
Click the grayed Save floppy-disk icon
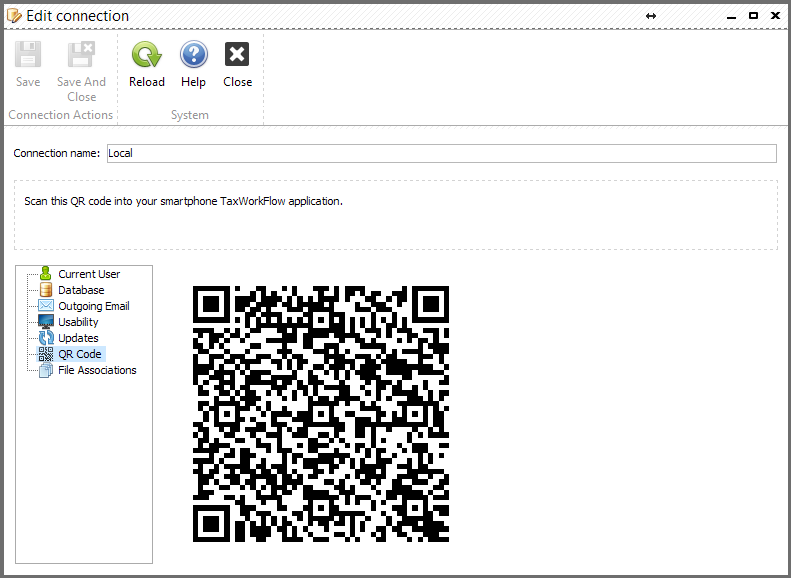pyautogui.click(x=28, y=54)
